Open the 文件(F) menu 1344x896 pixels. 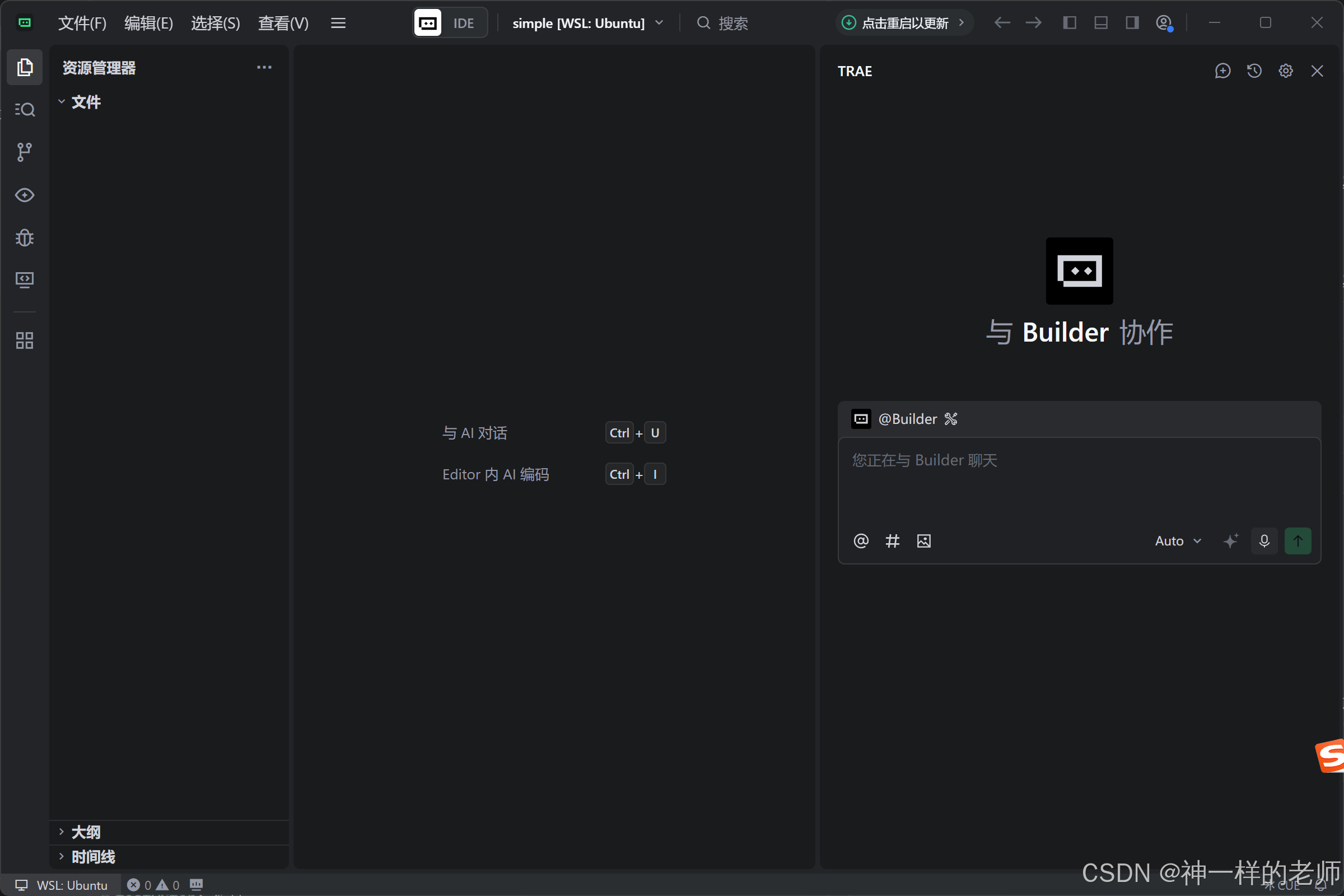click(82, 24)
